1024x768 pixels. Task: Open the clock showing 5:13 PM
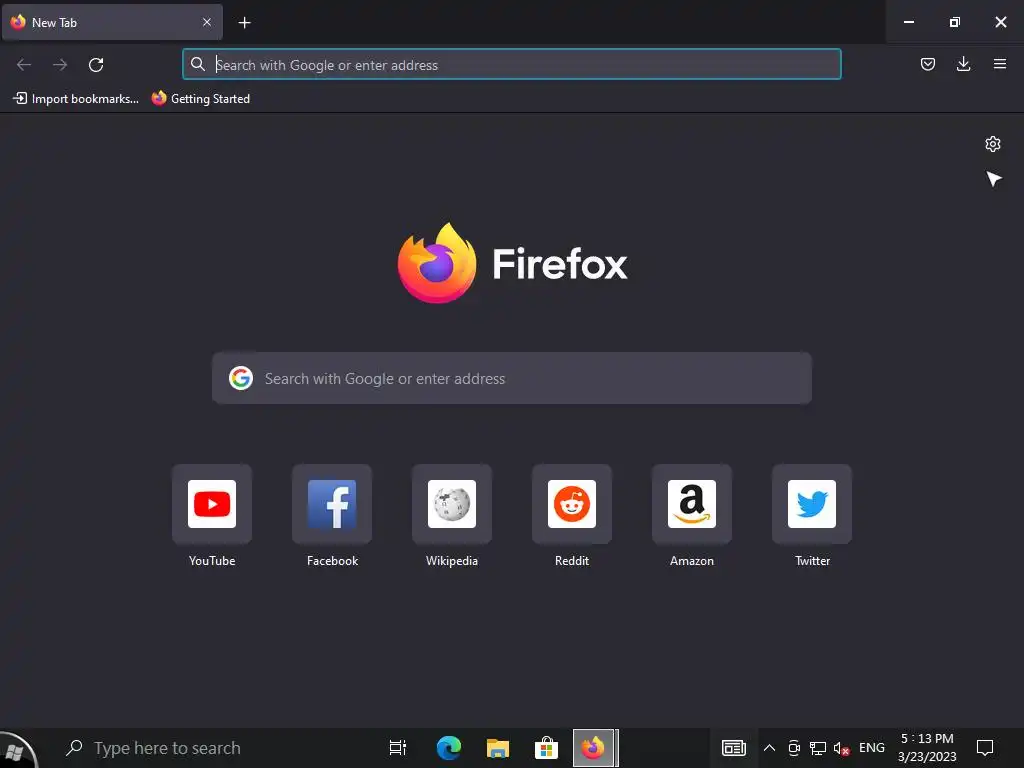927,748
